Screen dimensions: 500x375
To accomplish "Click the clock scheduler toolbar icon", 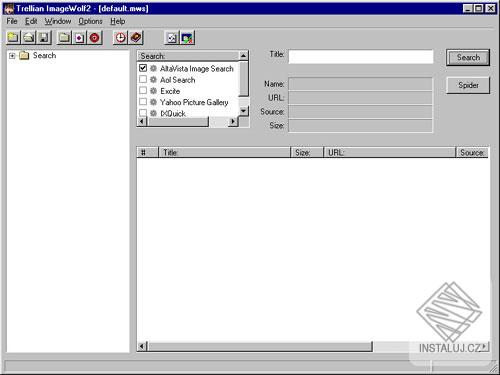I will point(120,37).
